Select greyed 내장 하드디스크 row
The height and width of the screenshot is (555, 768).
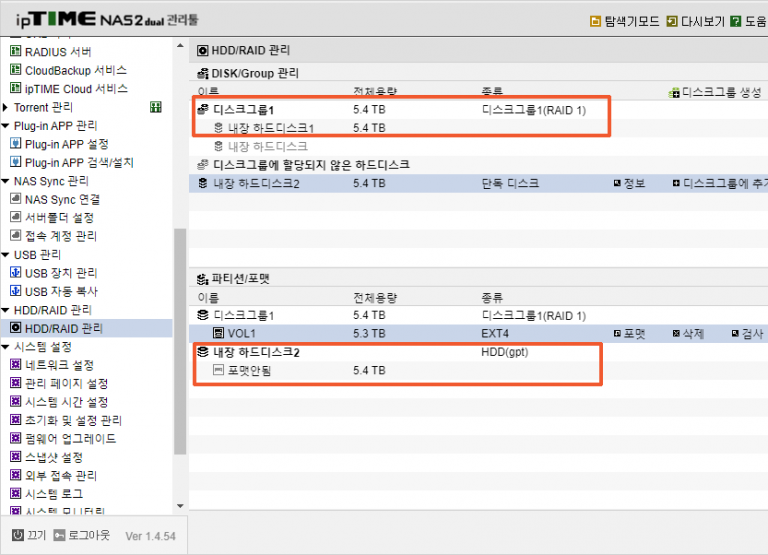(x=479, y=146)
